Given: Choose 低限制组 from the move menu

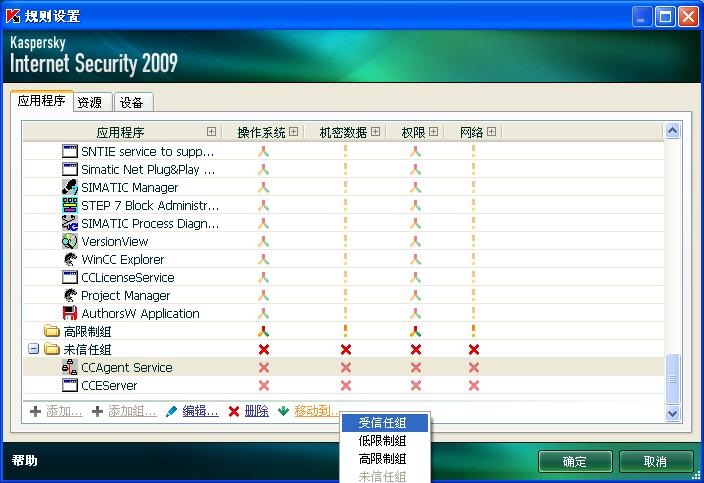Looking at the screenshot, I should point(386,441).
